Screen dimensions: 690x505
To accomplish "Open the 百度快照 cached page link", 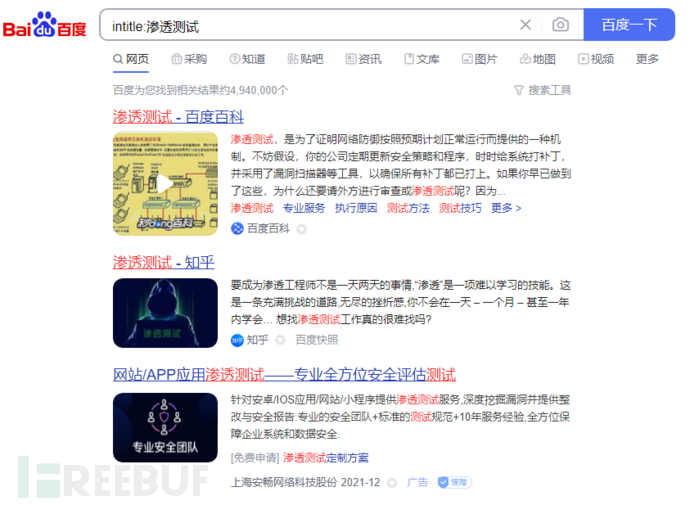I will pos(316,340).
